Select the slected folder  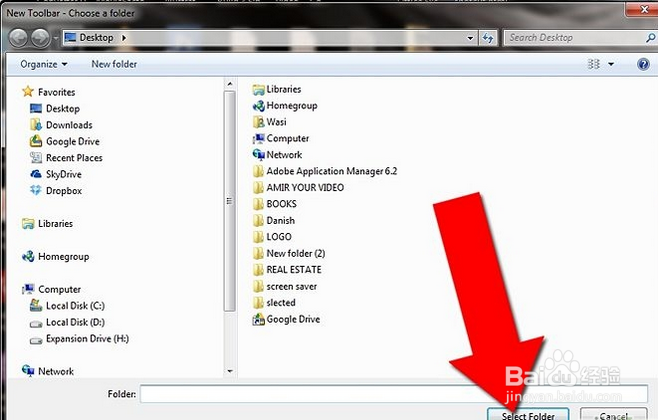(274, 303)
